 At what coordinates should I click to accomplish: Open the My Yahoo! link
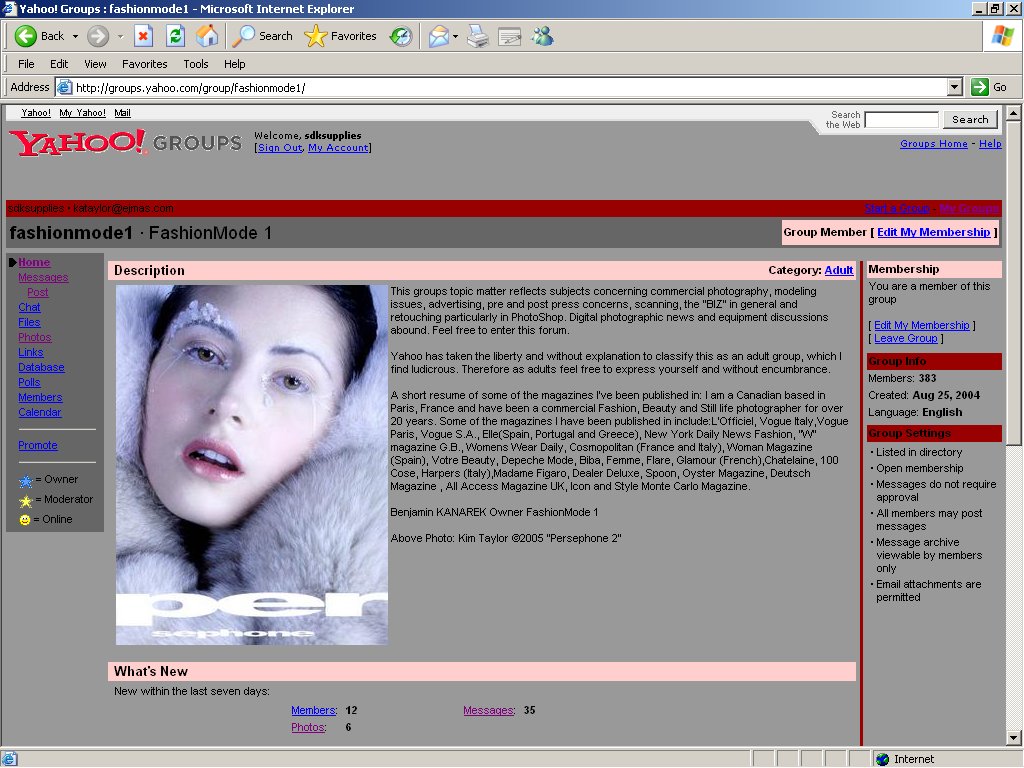82,113
